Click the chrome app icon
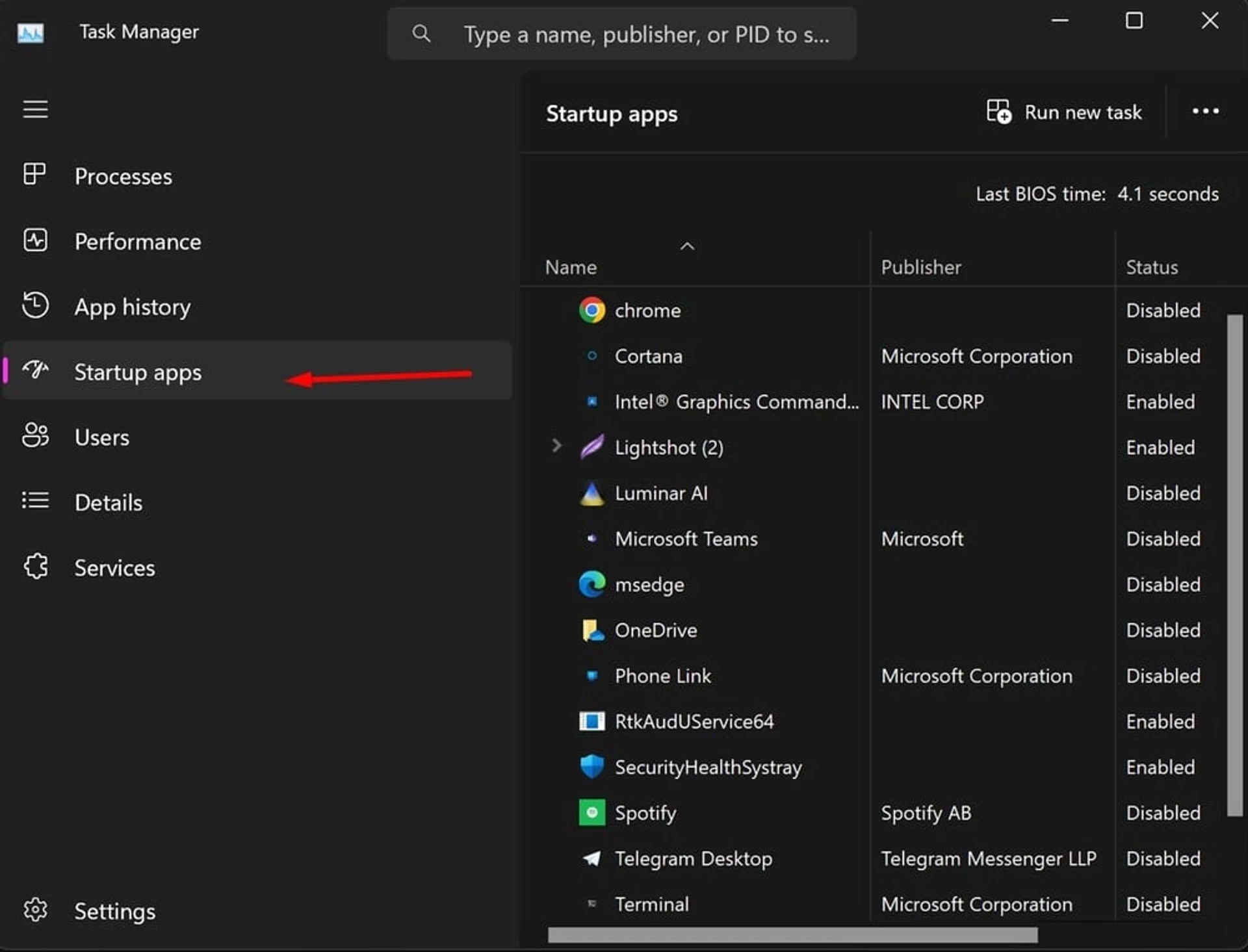Image resolution: width=1248 pixels, height=952 pixels. [591, 310]
